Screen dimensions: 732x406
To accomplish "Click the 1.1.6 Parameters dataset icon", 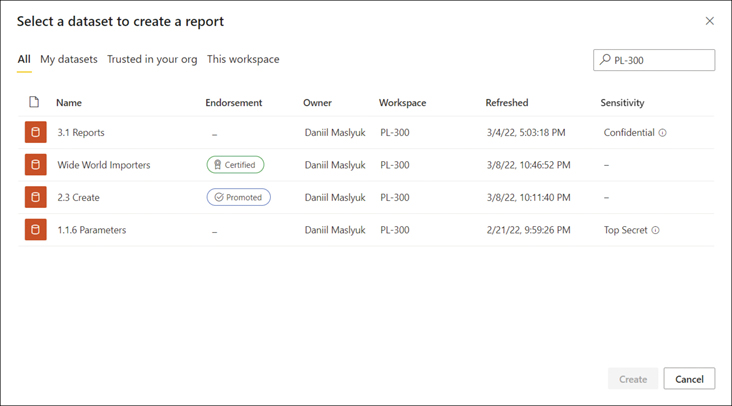I will pos(35,230).
